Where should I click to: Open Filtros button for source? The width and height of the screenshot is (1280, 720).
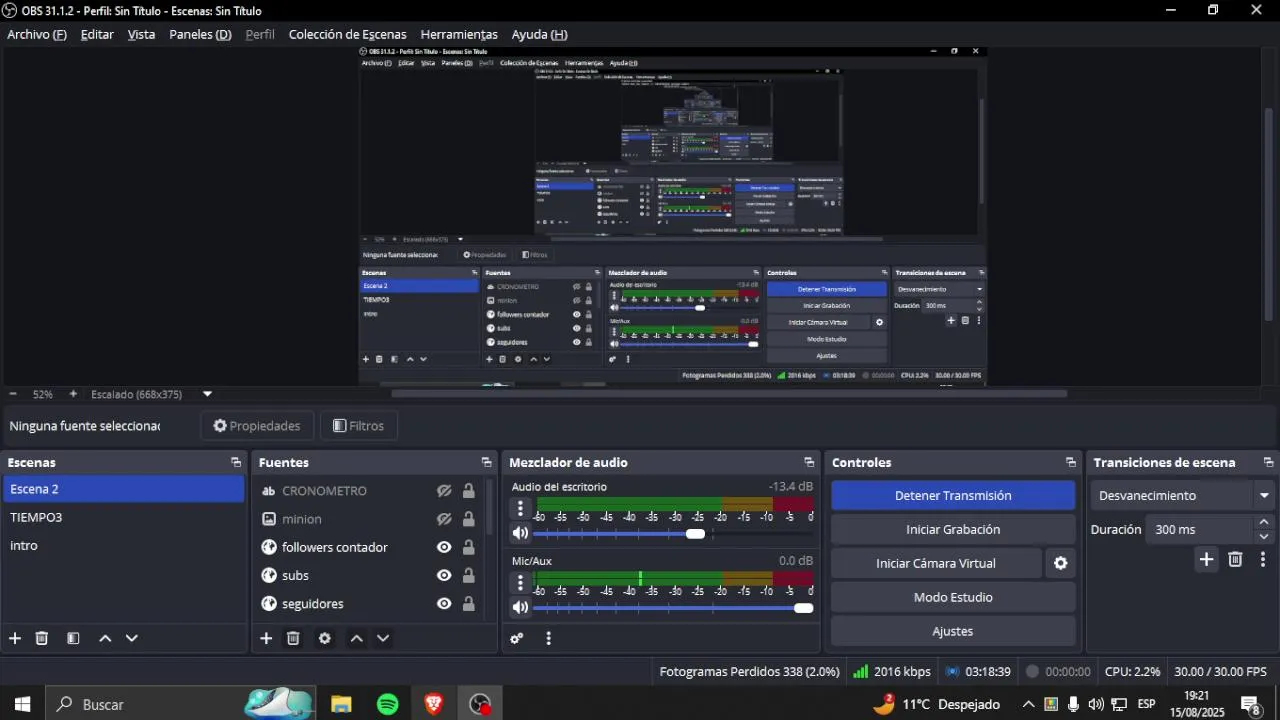358,426
